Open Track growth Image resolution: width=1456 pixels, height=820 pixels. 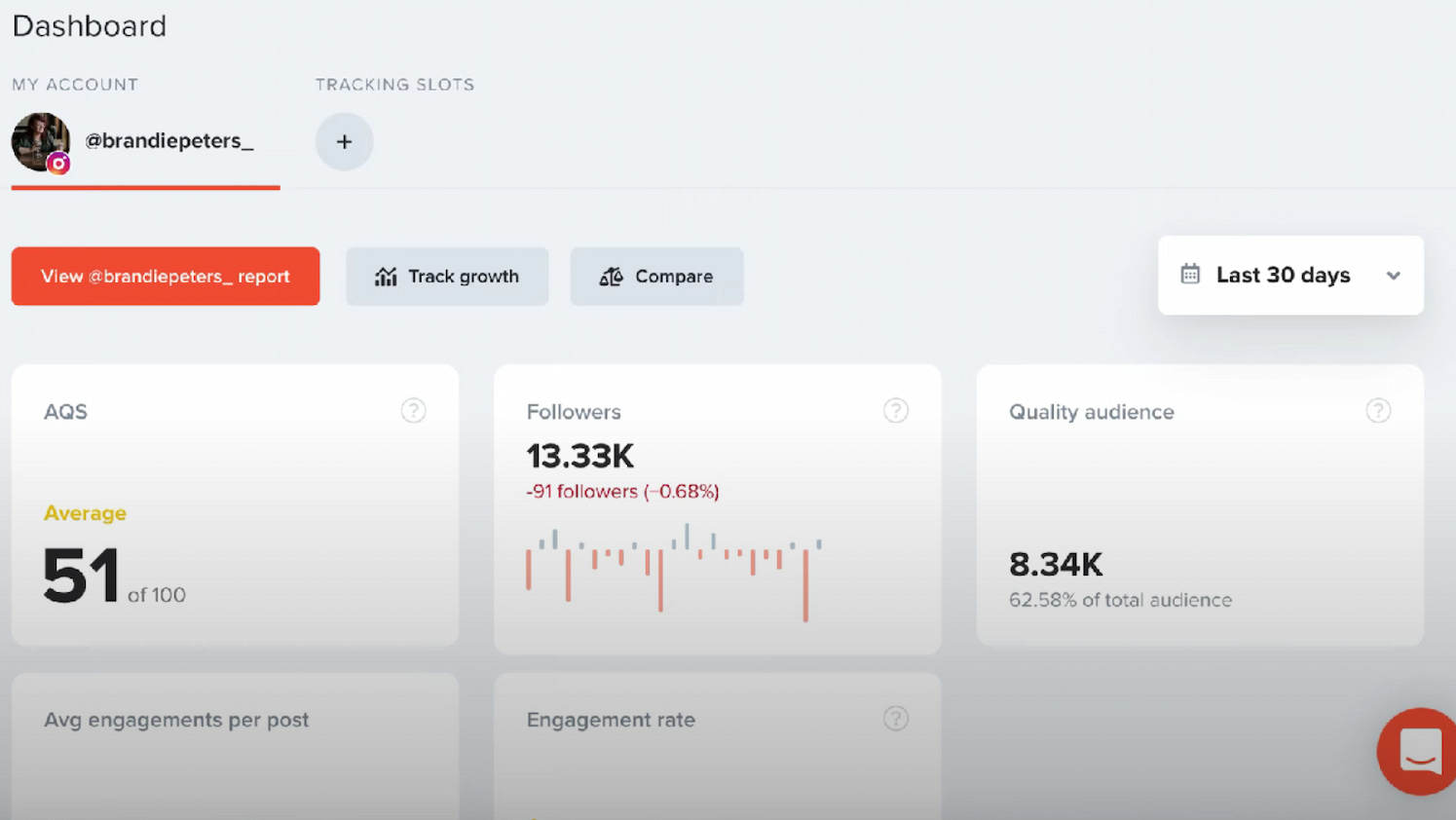click(x=447, y=277)
